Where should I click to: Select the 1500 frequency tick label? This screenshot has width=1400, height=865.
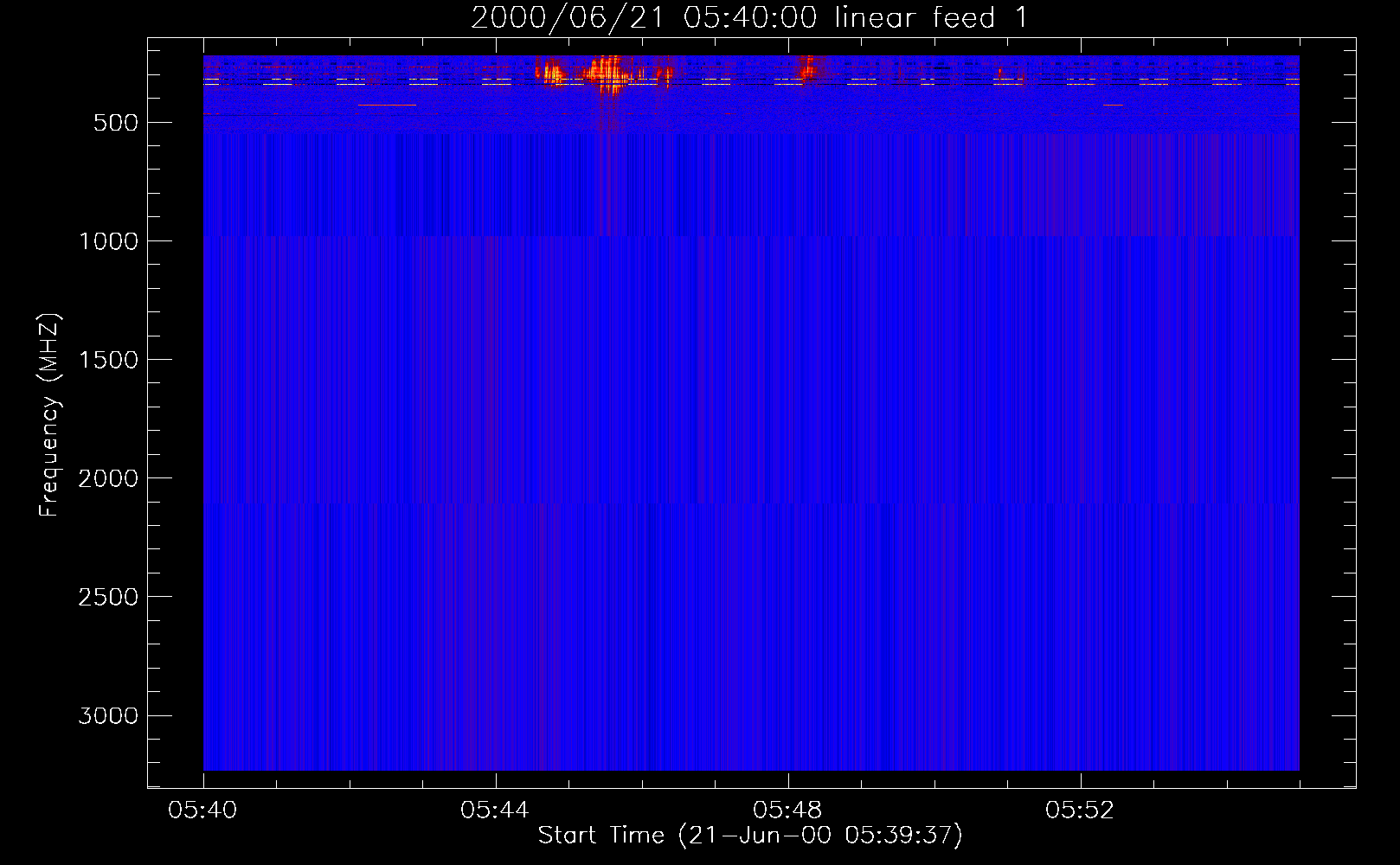coord(108,360)
